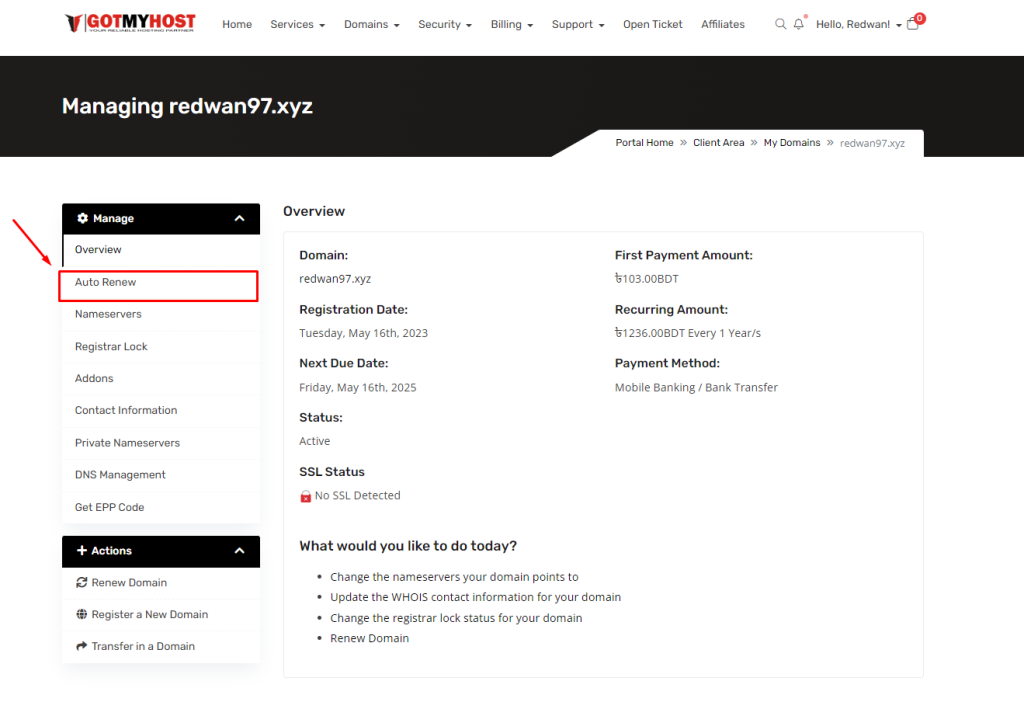Open the notifications bell icon
1024x702 pixels.
pyautogui.click(x=798, y=24)
